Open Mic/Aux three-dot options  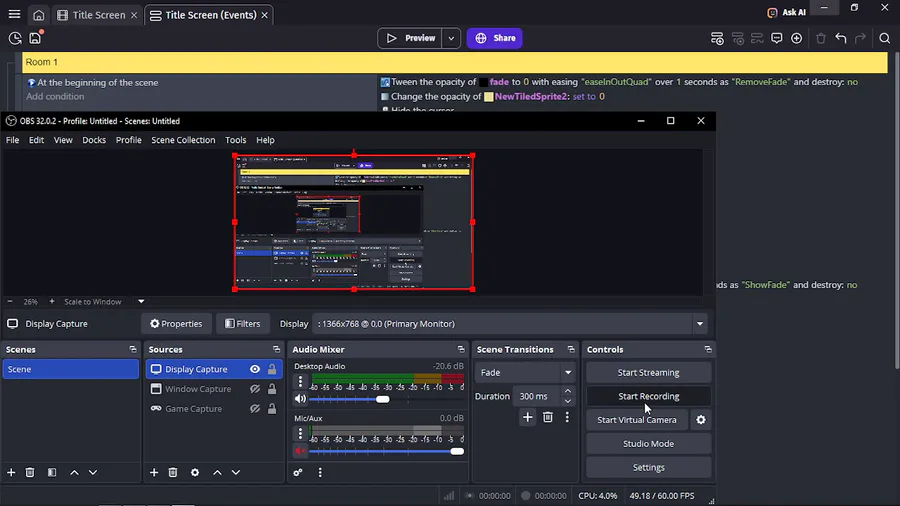click(x=300, y=434)
